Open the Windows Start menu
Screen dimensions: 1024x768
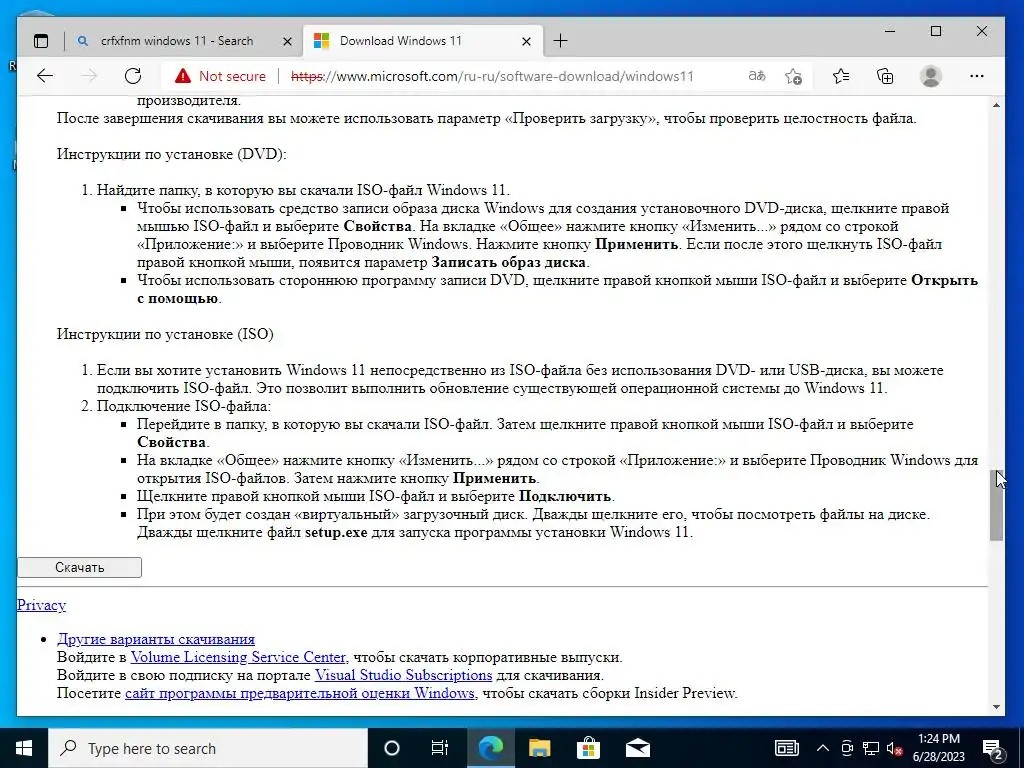(24, 748)
